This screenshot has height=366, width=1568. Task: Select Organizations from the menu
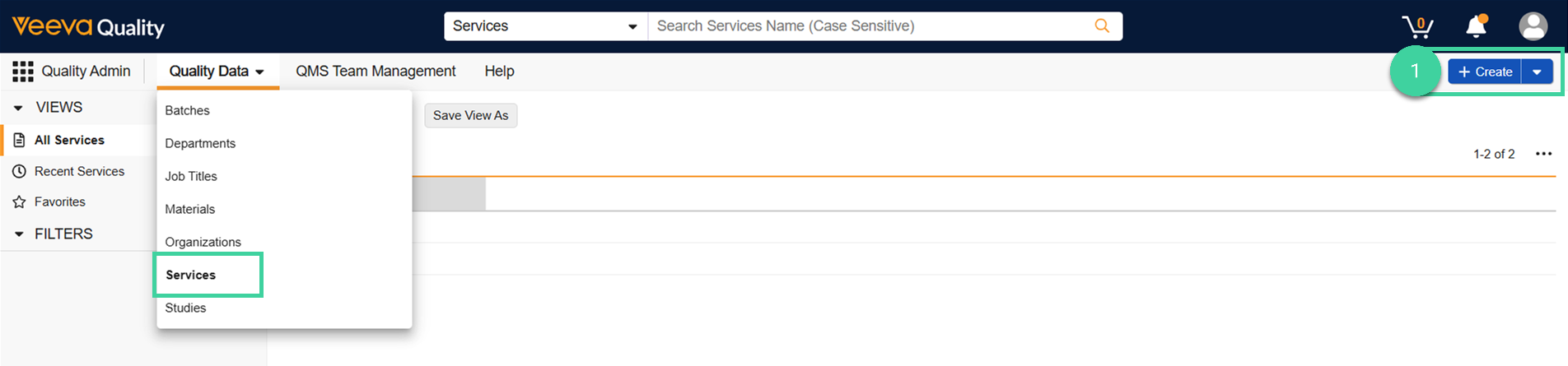(203, 242)
